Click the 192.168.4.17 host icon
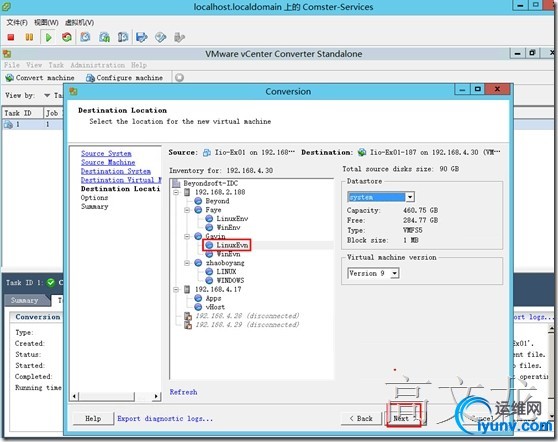 (187, 289)
